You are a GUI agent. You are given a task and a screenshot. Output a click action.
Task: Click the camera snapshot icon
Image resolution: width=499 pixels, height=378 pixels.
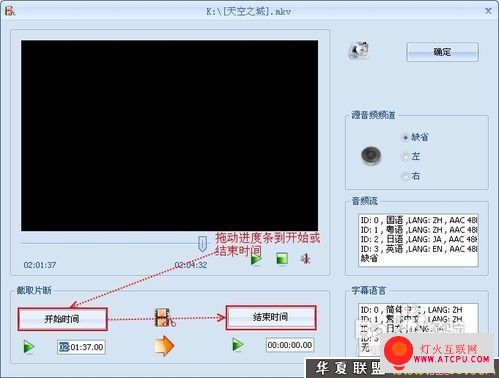click(x=359, y=50)
